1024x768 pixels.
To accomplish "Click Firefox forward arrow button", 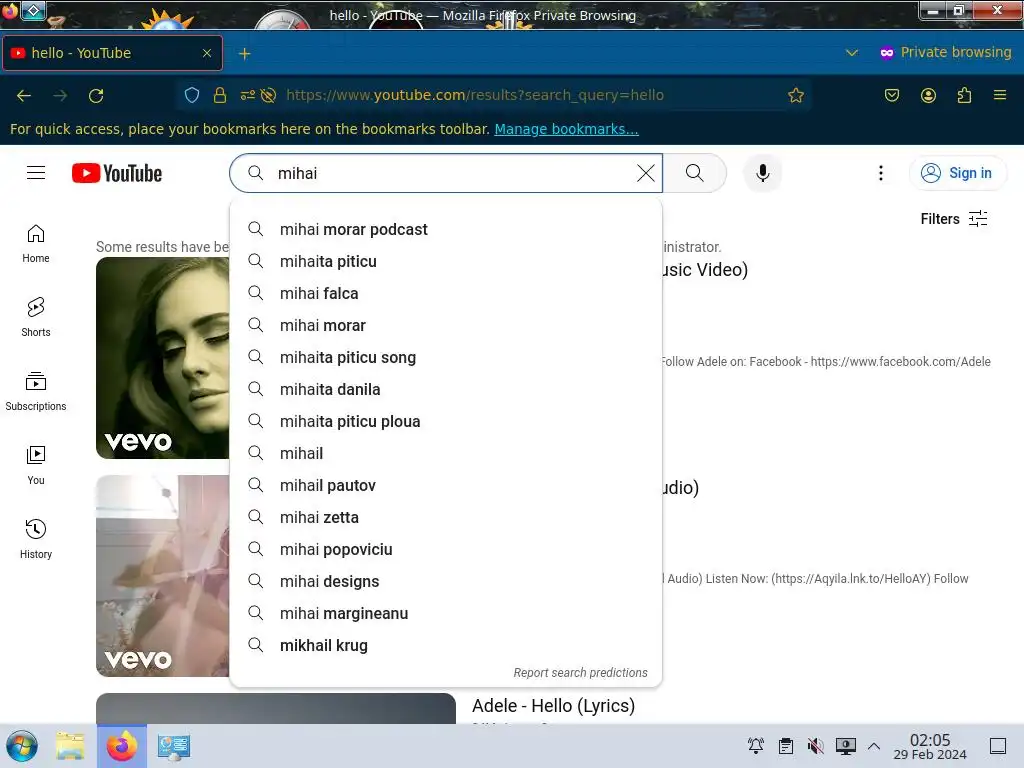I will pos(60,95).
